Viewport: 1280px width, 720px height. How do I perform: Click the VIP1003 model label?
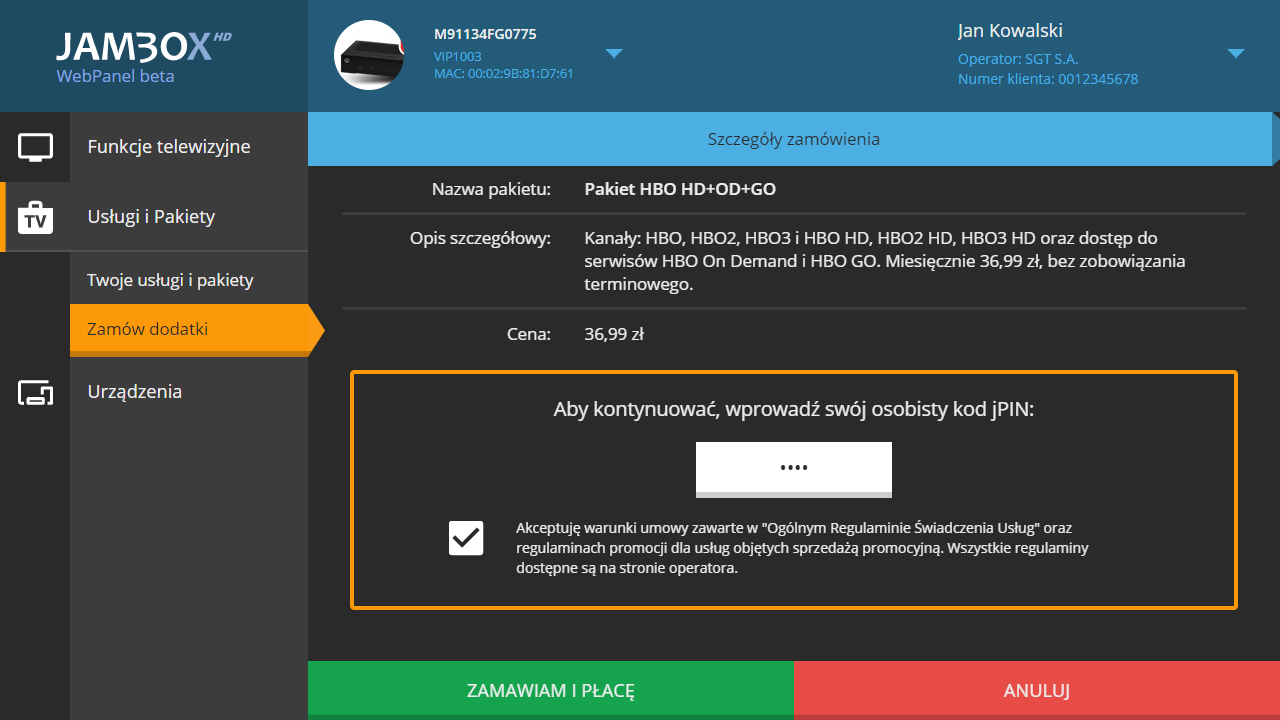(x=458, y=57)
